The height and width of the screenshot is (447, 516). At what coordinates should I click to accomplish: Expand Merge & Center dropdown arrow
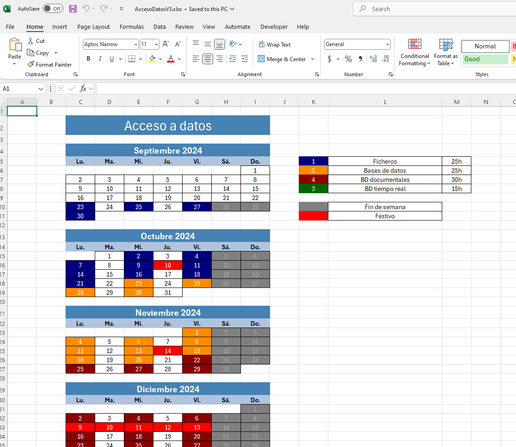[313, 59]
